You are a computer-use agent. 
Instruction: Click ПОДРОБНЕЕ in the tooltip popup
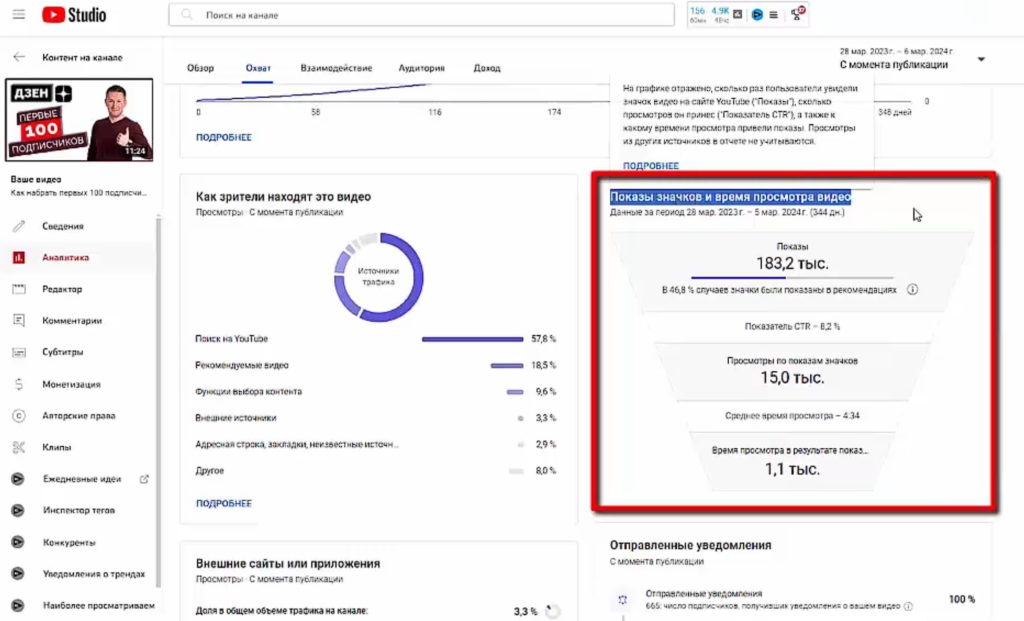point(650,166)
